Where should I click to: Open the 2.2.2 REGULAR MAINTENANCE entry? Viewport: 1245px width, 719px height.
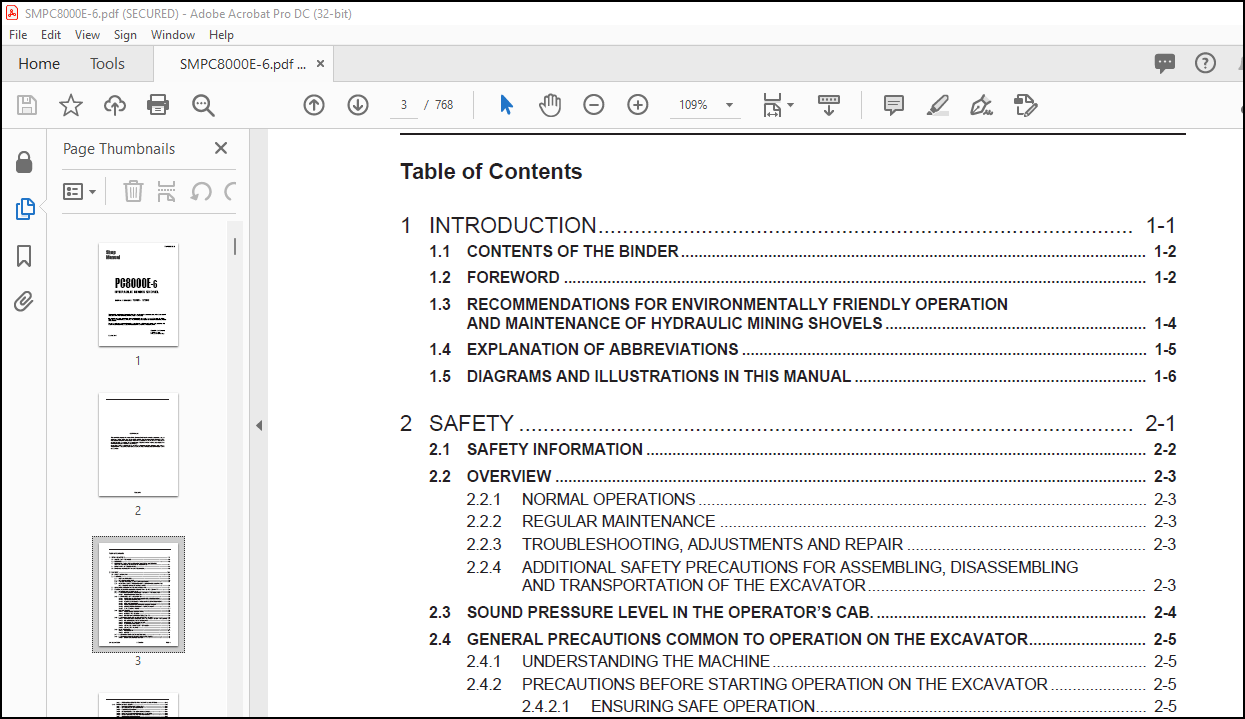pyautogui.click(x=821, y=521)
